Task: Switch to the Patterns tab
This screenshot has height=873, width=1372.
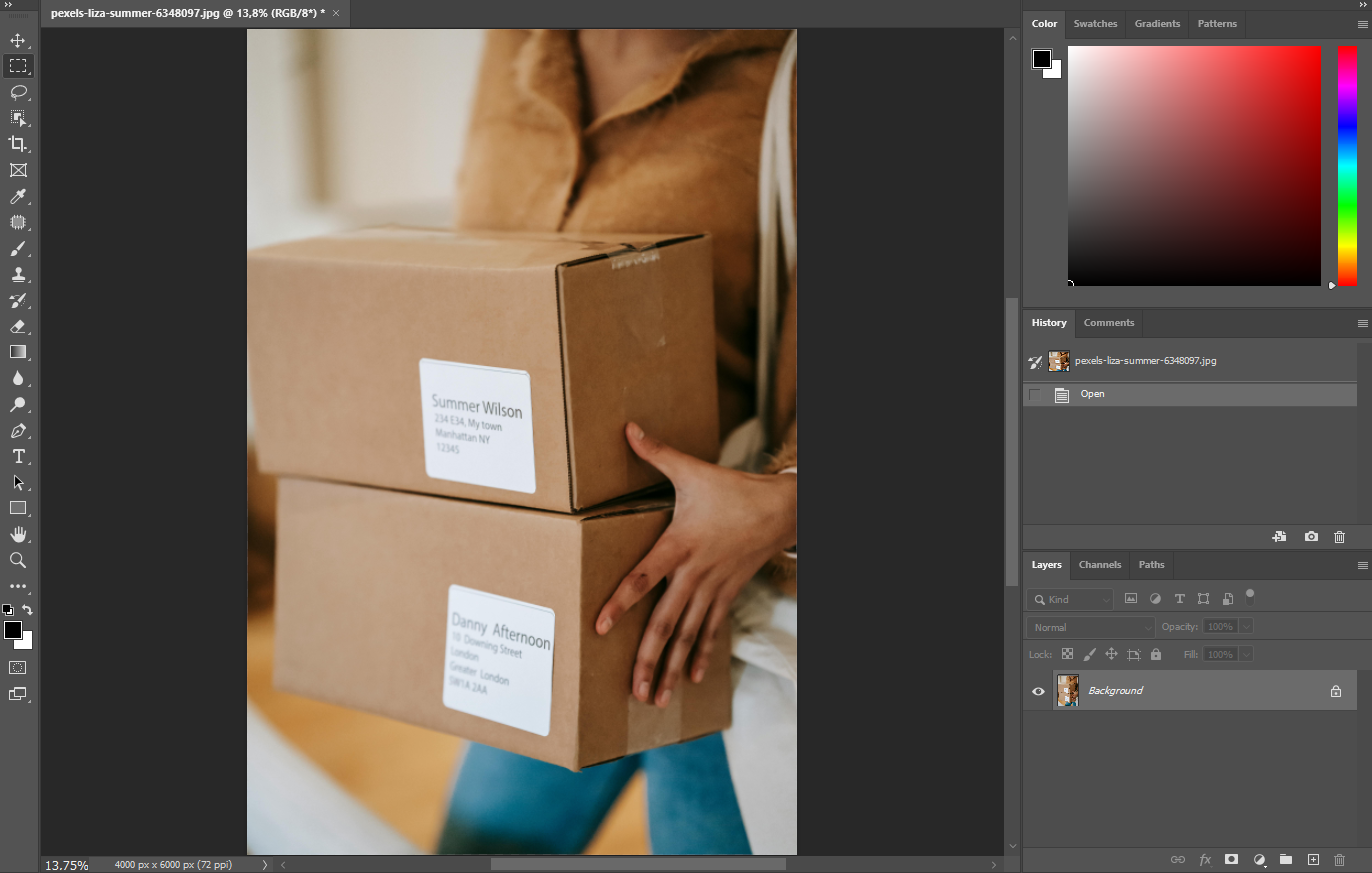Action: pos(1217,23)
